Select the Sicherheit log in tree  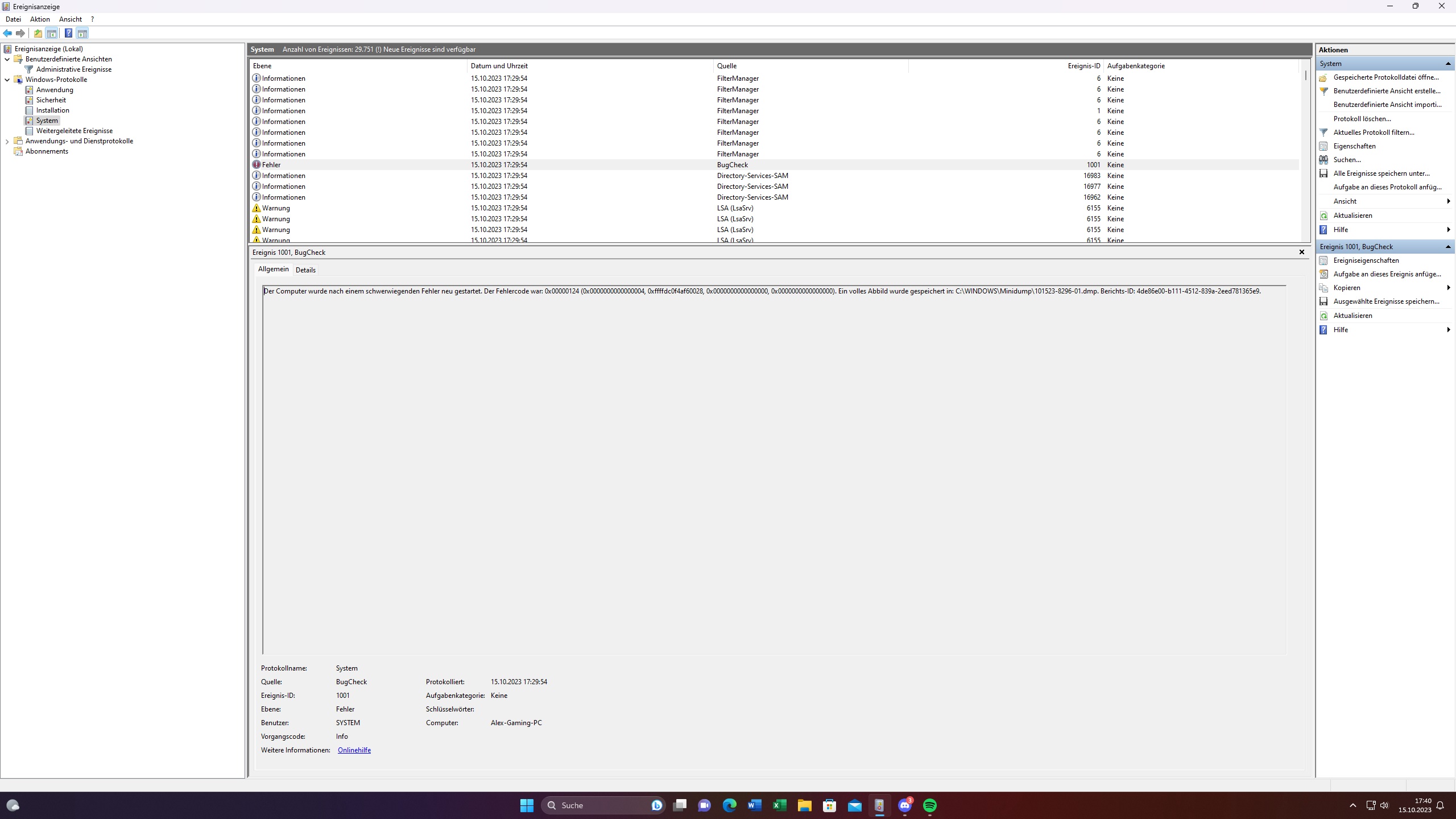click(51, 100)
